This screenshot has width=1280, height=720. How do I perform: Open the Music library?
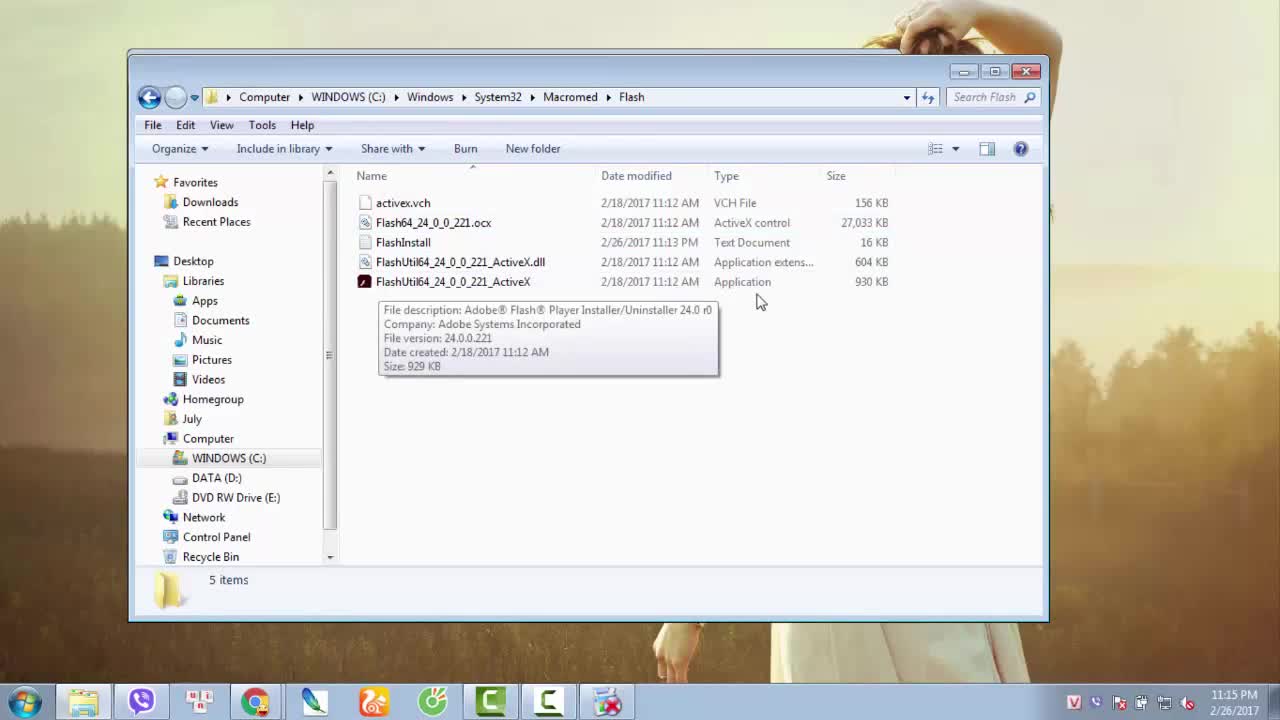click(x=207, y=340)
